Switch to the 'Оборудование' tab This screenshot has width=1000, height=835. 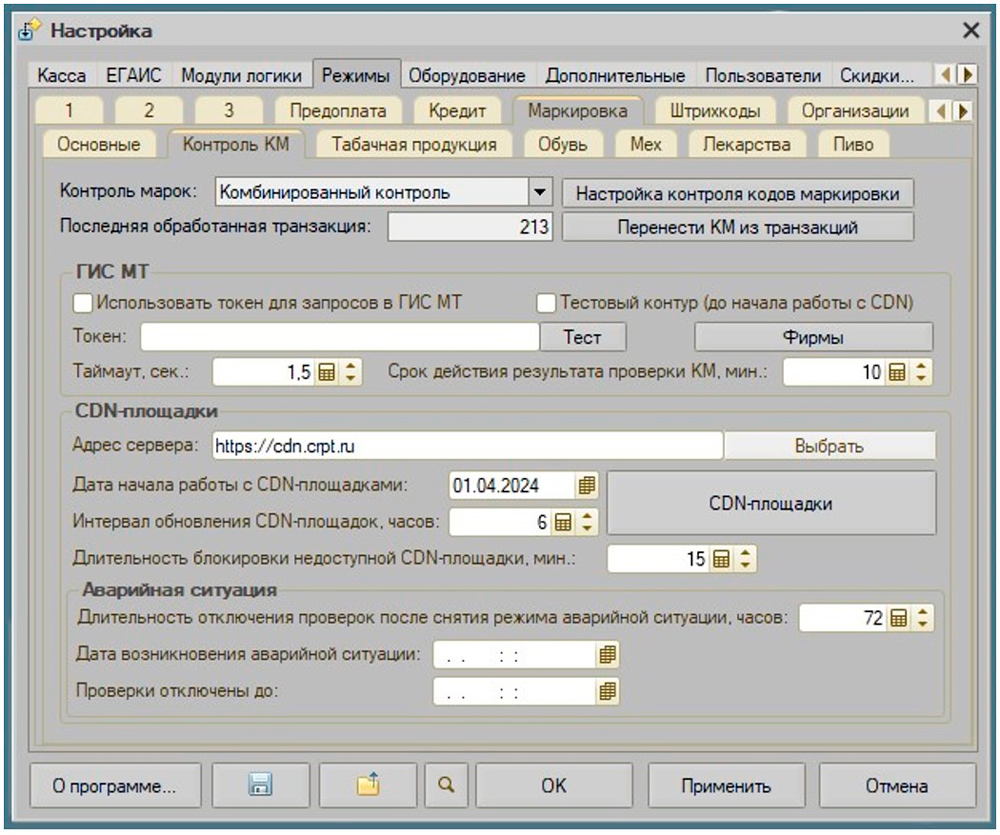point(466,75)
